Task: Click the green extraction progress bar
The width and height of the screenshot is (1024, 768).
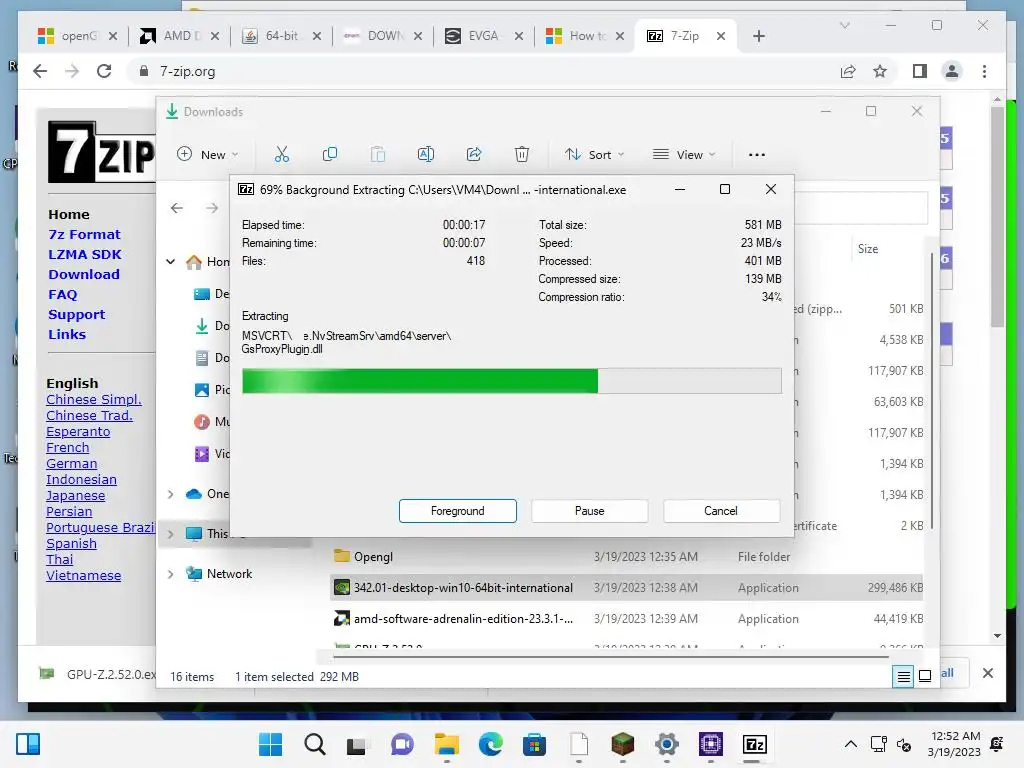Action: pos(511,381)
